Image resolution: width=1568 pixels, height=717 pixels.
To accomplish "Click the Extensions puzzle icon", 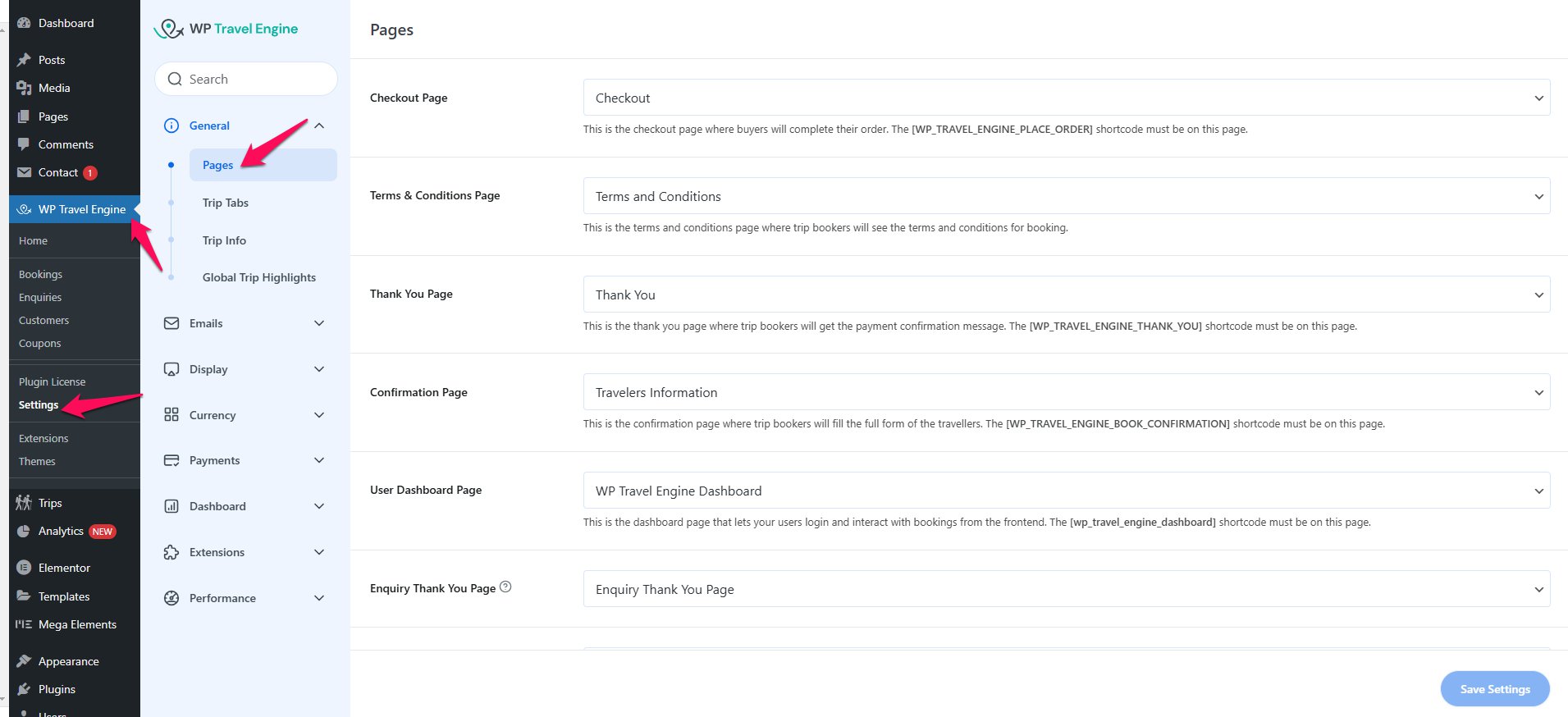I will coord(170,552).
